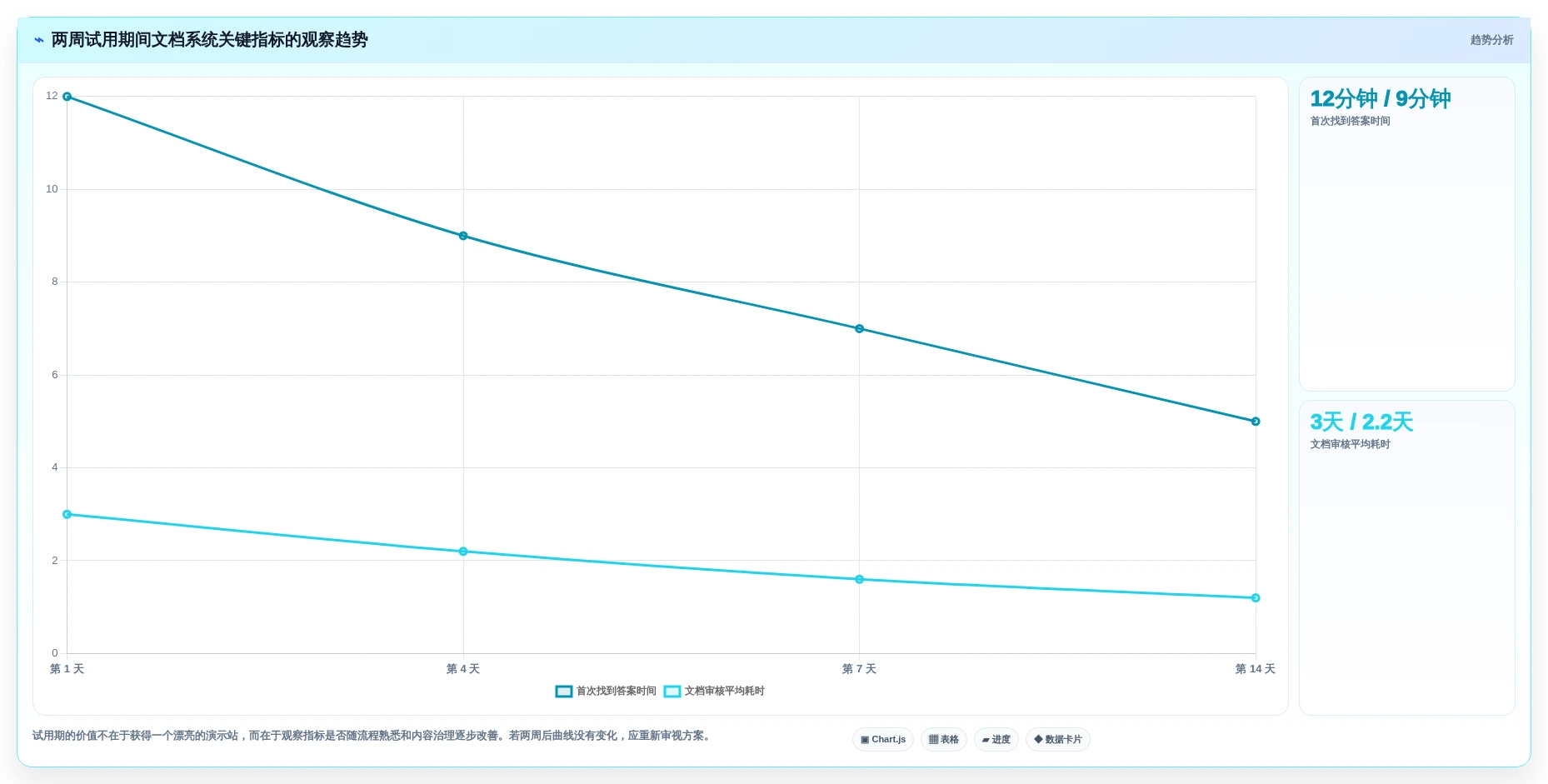Click the 趋势分析 label in the header
1548x784 pixels.
[1491, 40]
